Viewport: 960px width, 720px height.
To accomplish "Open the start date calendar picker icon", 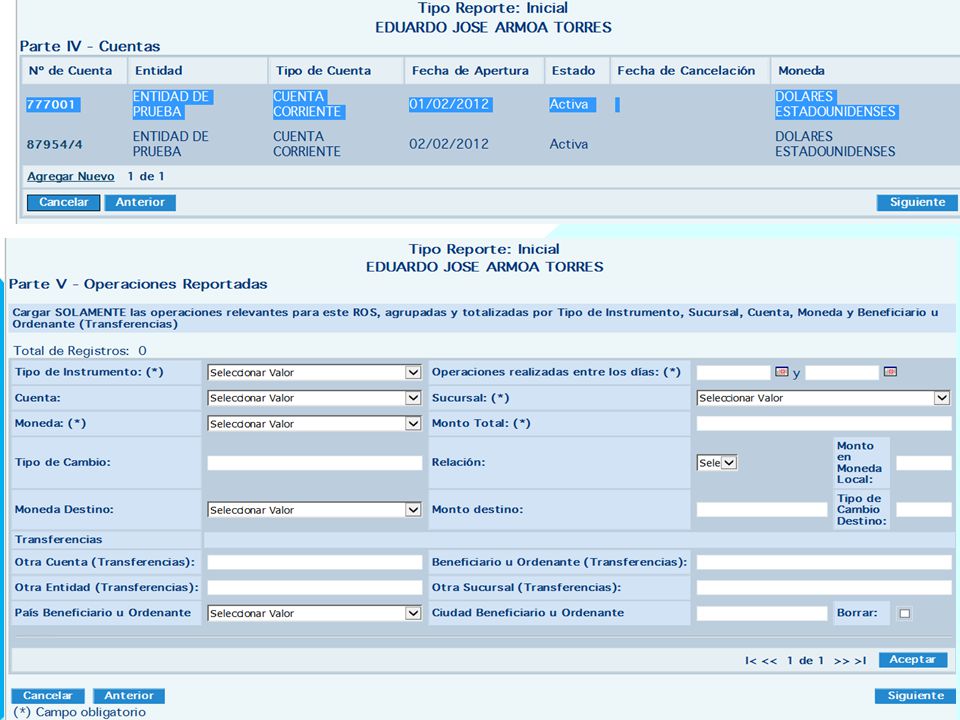I will [x=781, y=372].
